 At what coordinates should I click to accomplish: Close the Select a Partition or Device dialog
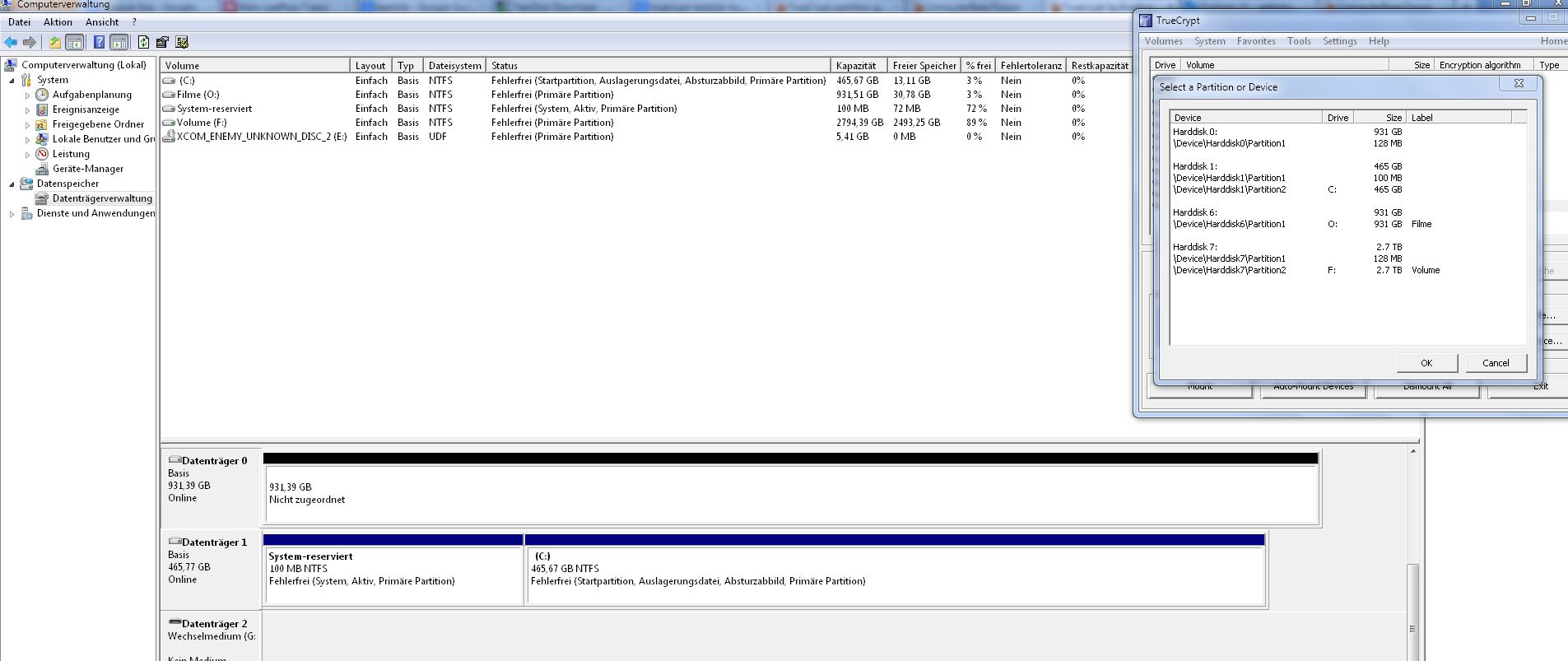(x=1519, y=83)
